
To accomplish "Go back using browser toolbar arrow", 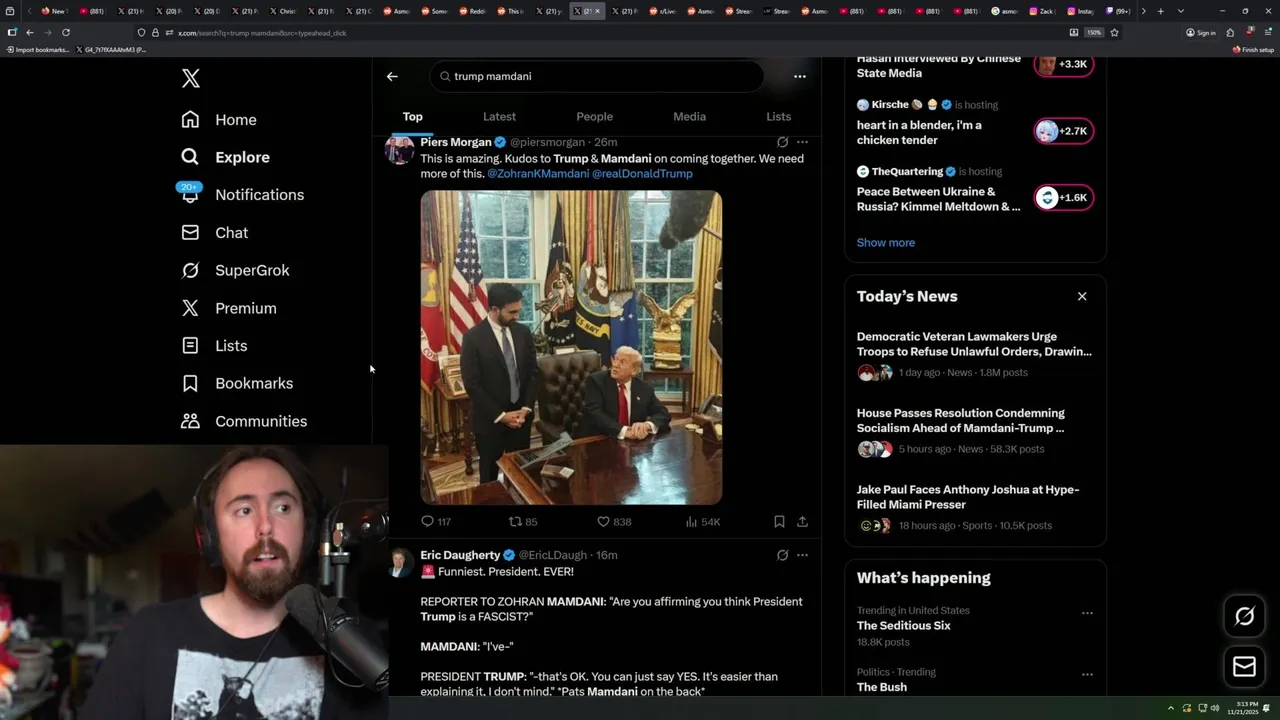I will (29, 33).
